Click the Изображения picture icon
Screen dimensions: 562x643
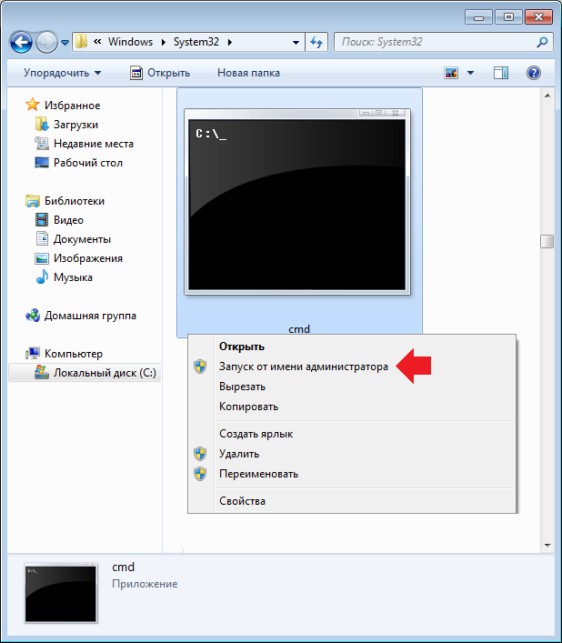coord(41,258)
